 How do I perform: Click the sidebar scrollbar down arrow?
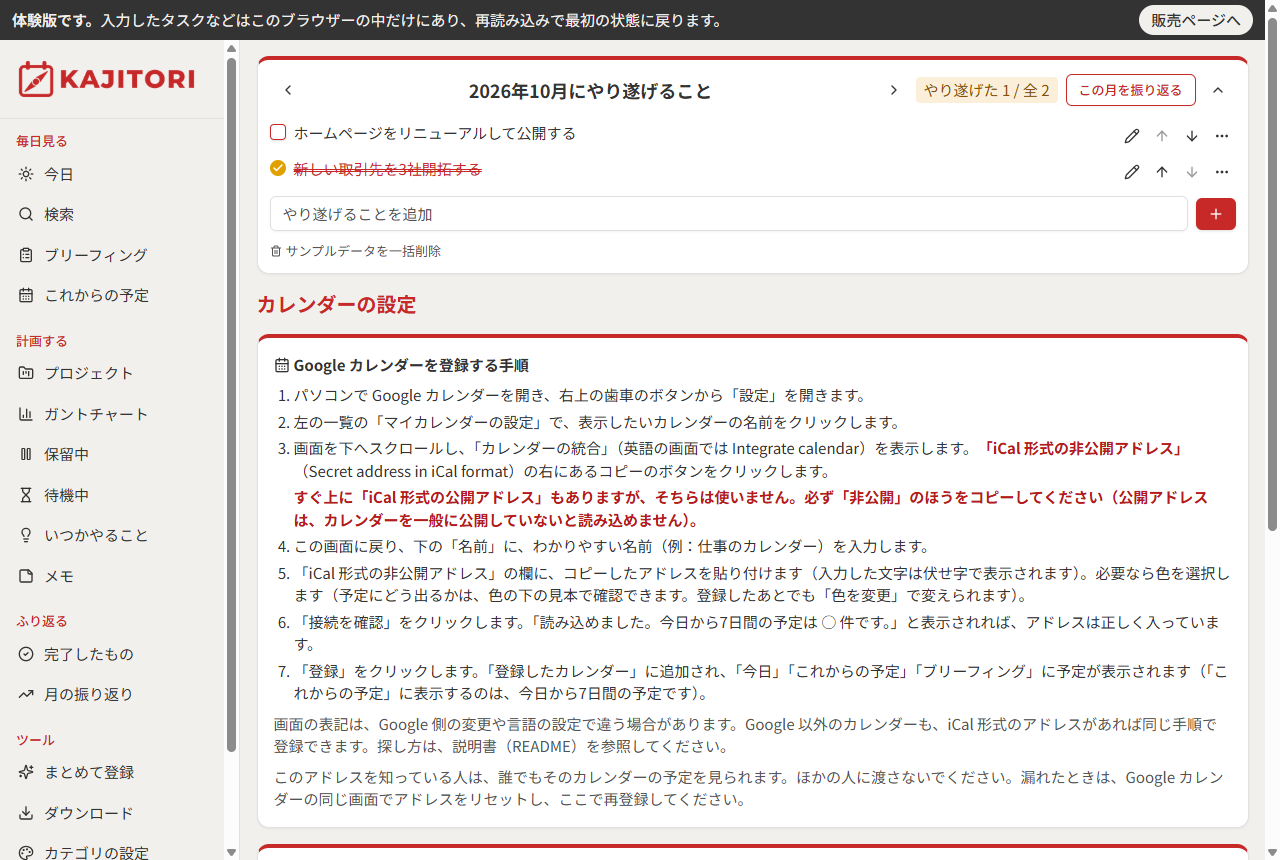(x=231, y=852)
